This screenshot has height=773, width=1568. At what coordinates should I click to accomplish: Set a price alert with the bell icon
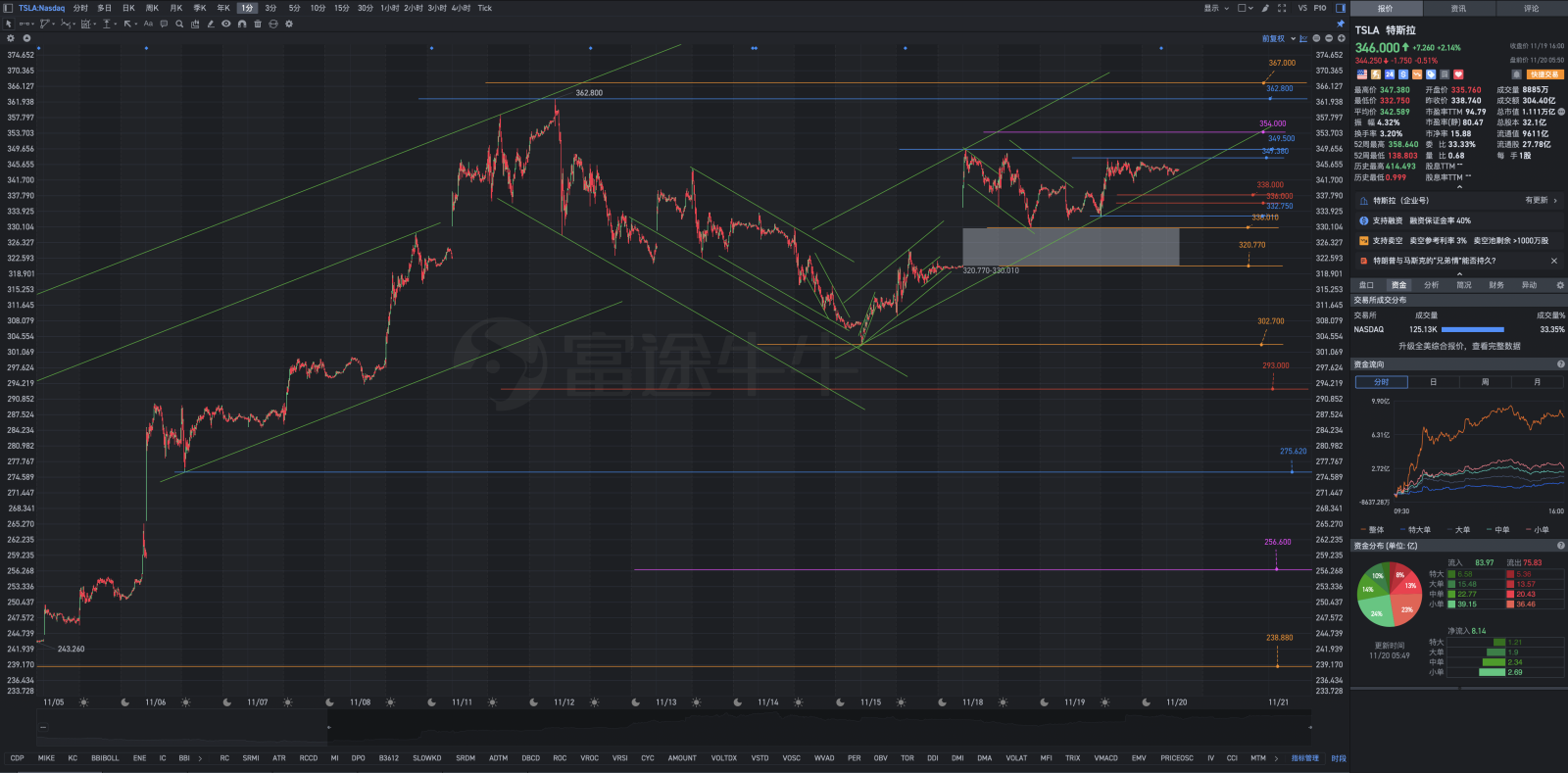coord(1517,74)
